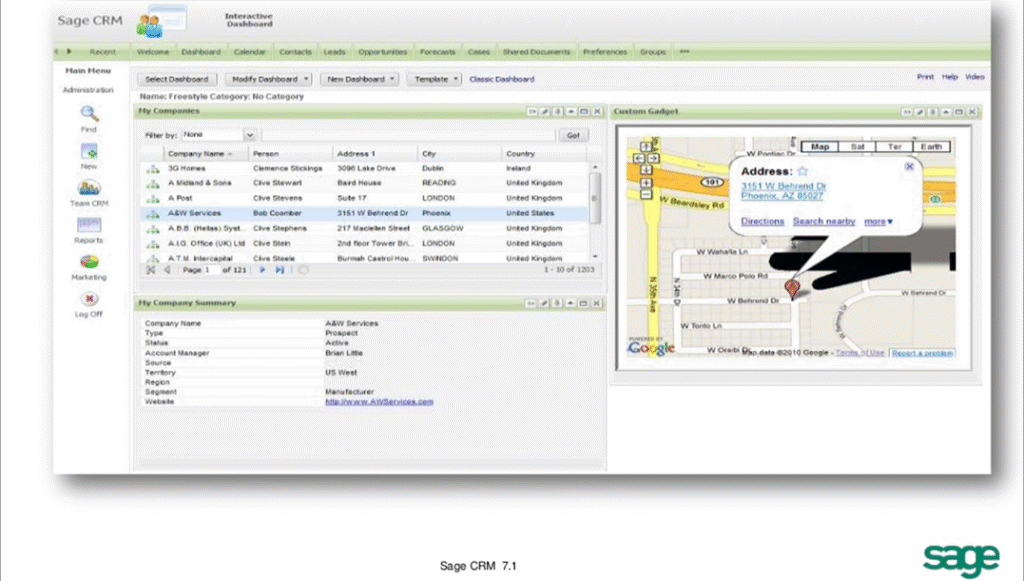Click the Go! filter button
Screen dimensions: 1024x581
click(573, 135)
